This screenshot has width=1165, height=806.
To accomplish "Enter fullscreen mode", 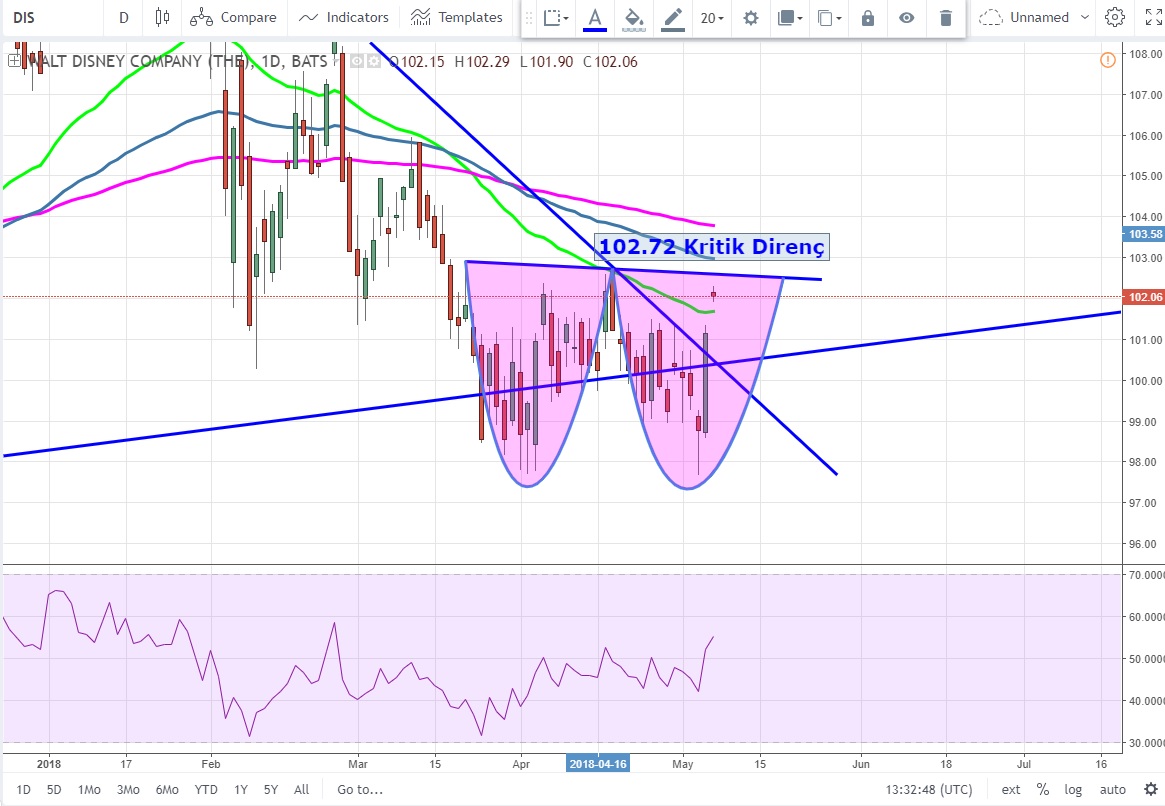I will 1154,17.
